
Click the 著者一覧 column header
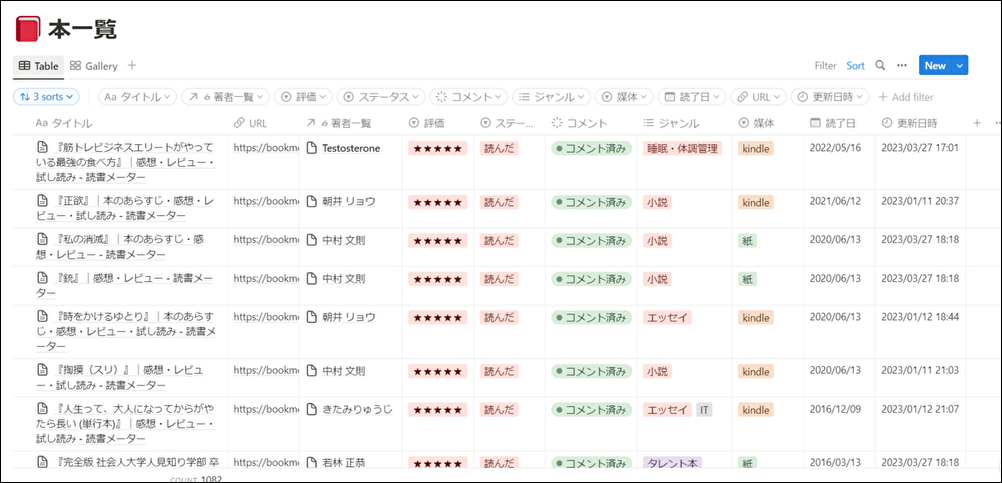point(339,123)
